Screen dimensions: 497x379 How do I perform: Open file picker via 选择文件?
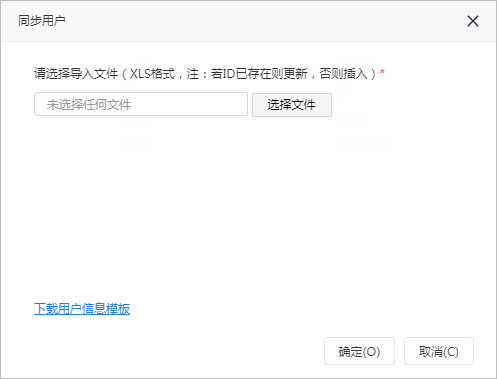292,105
